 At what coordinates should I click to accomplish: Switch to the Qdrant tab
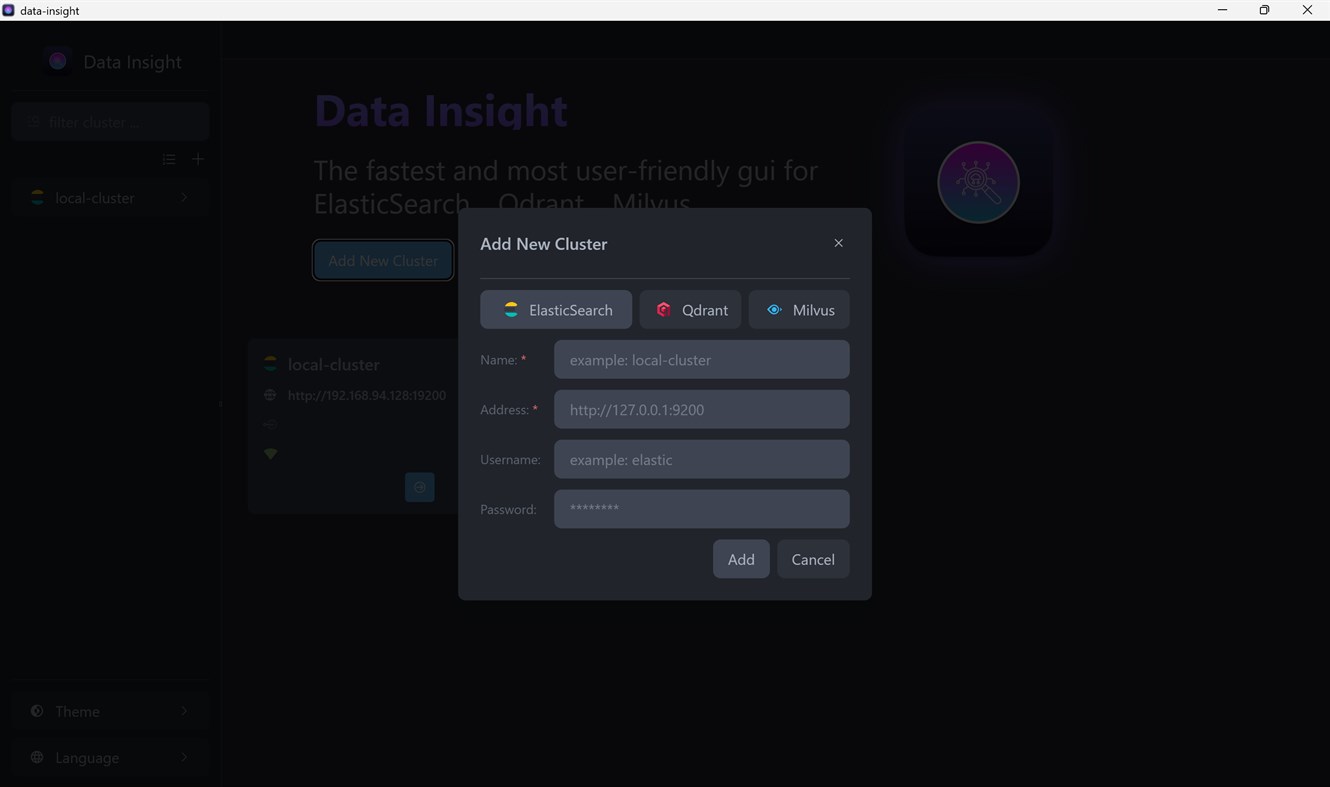tap(691, 310)
